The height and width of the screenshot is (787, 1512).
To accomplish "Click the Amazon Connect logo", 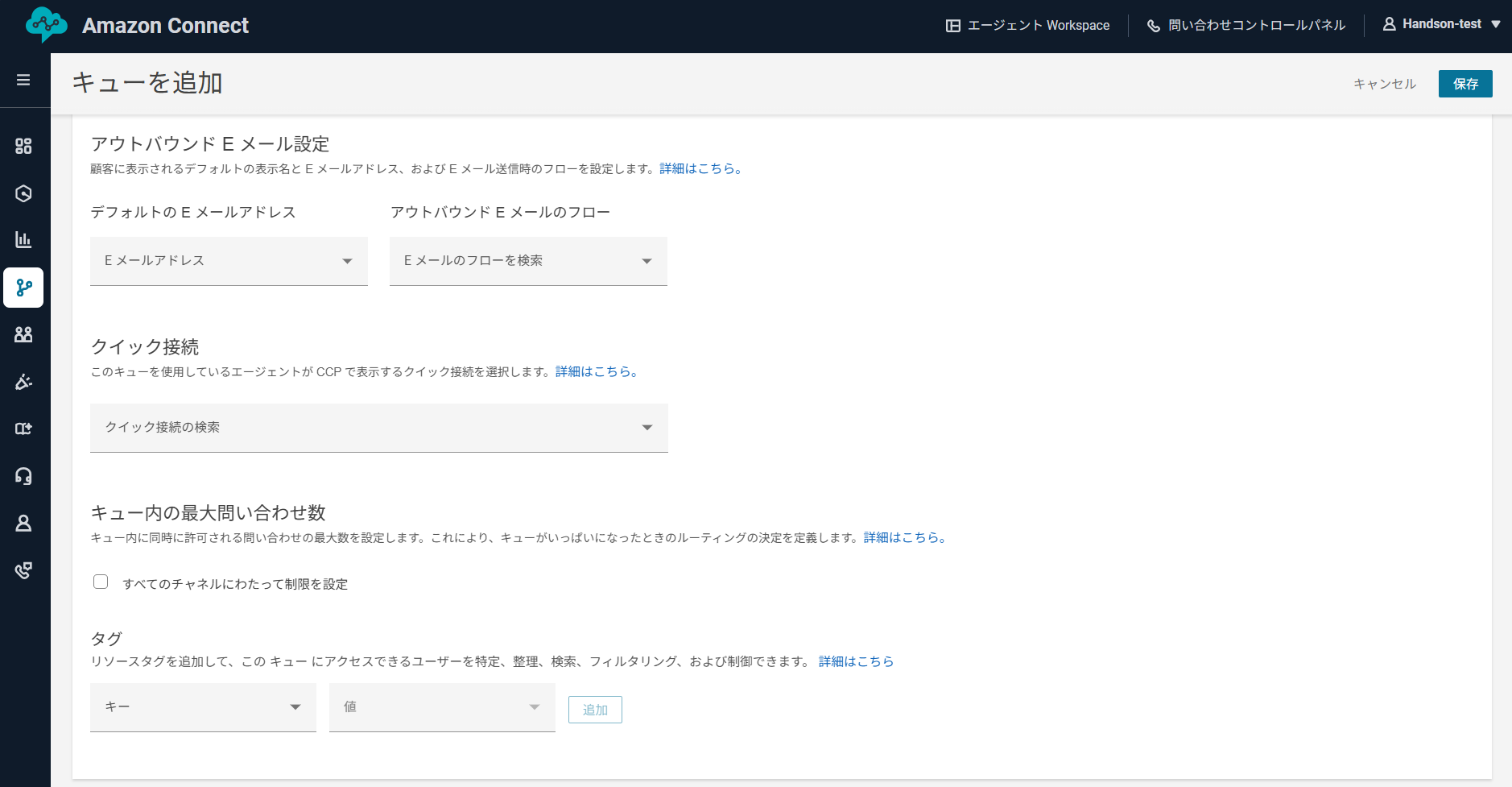I will [x=46, y=24].
